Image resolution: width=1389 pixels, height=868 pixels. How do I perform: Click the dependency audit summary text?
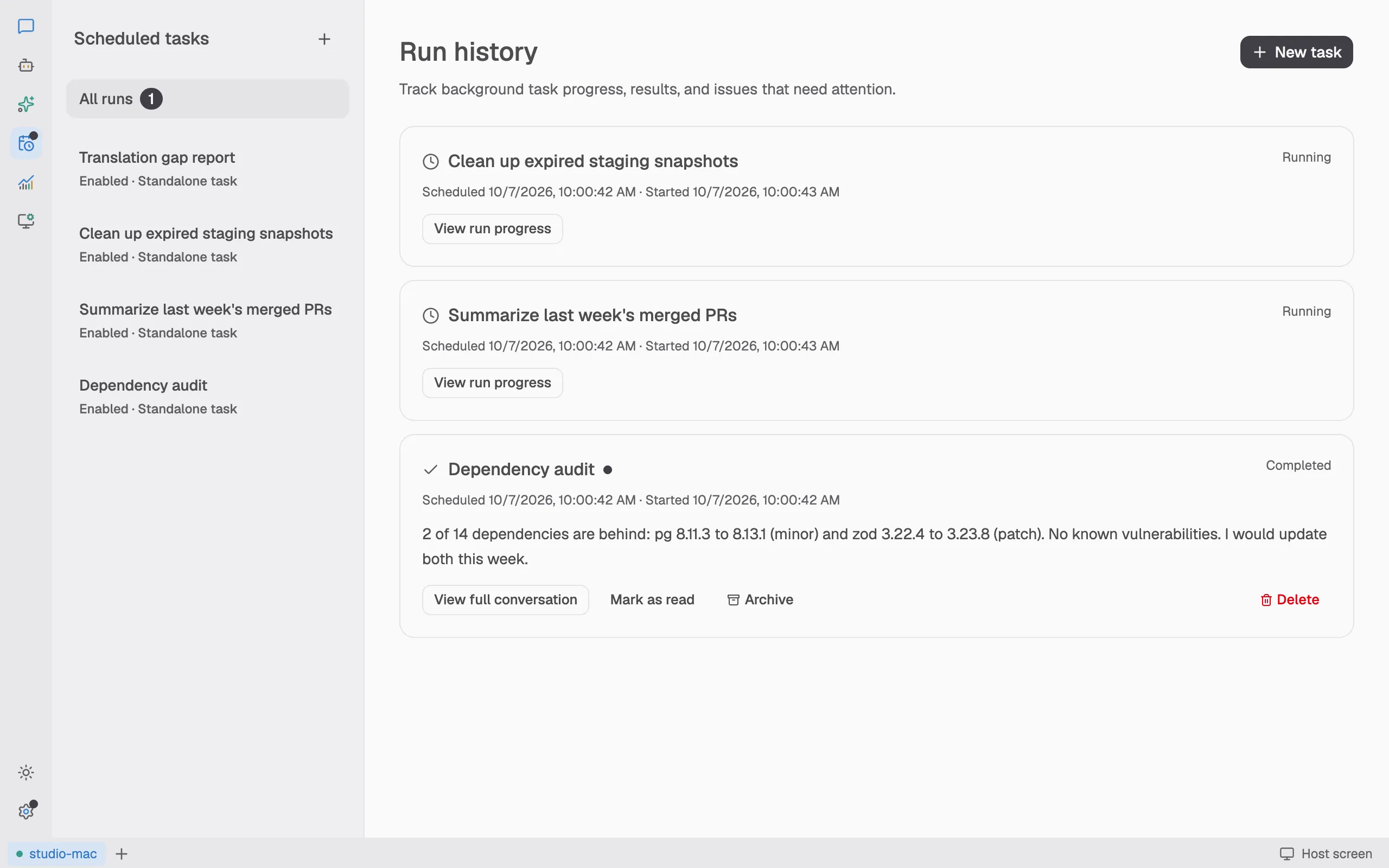pos(874,546)
